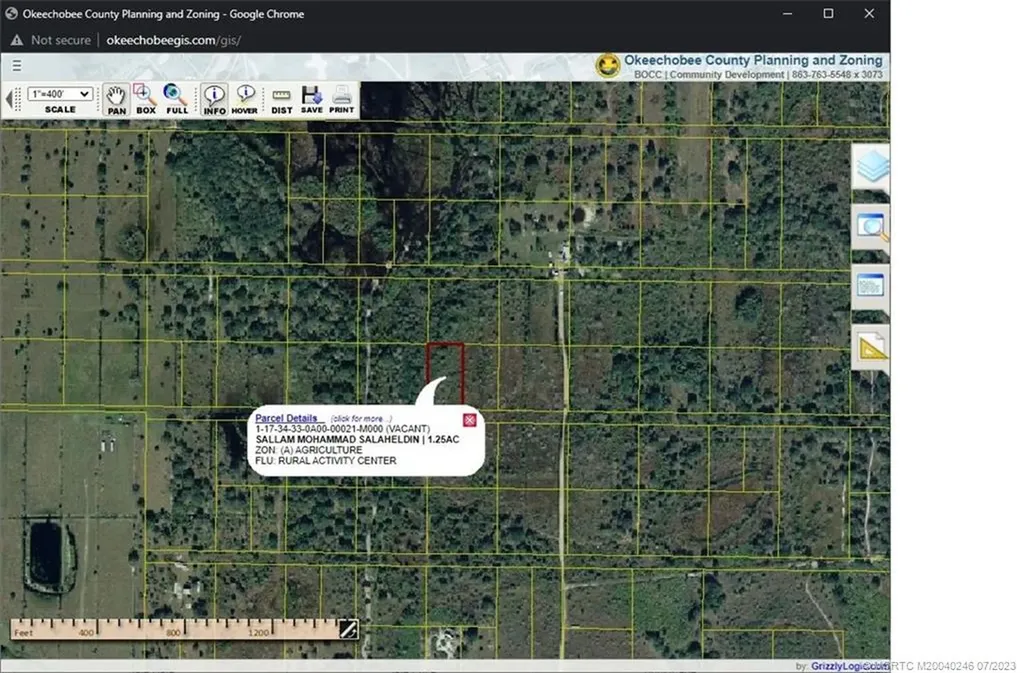Open the data table panel icon
This screenshot has width=1024, height=673.
point(869,286)
